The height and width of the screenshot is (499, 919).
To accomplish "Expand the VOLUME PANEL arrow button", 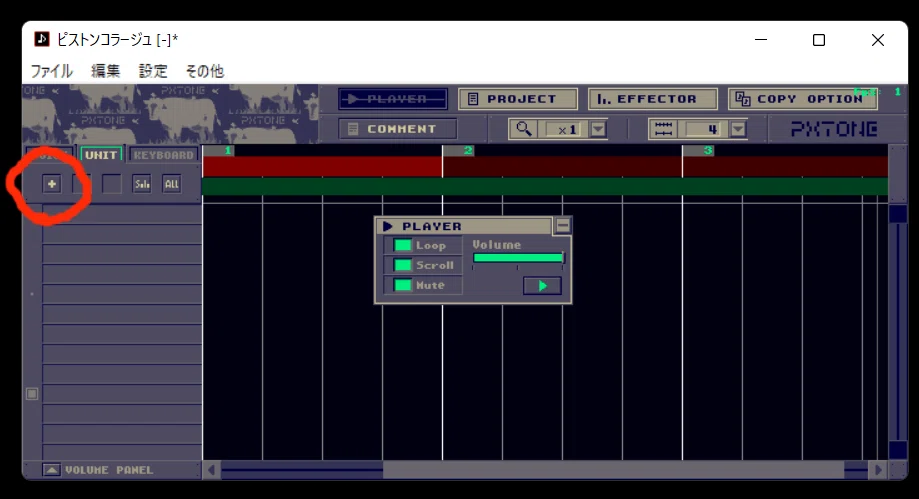I will tap(52, 470).
